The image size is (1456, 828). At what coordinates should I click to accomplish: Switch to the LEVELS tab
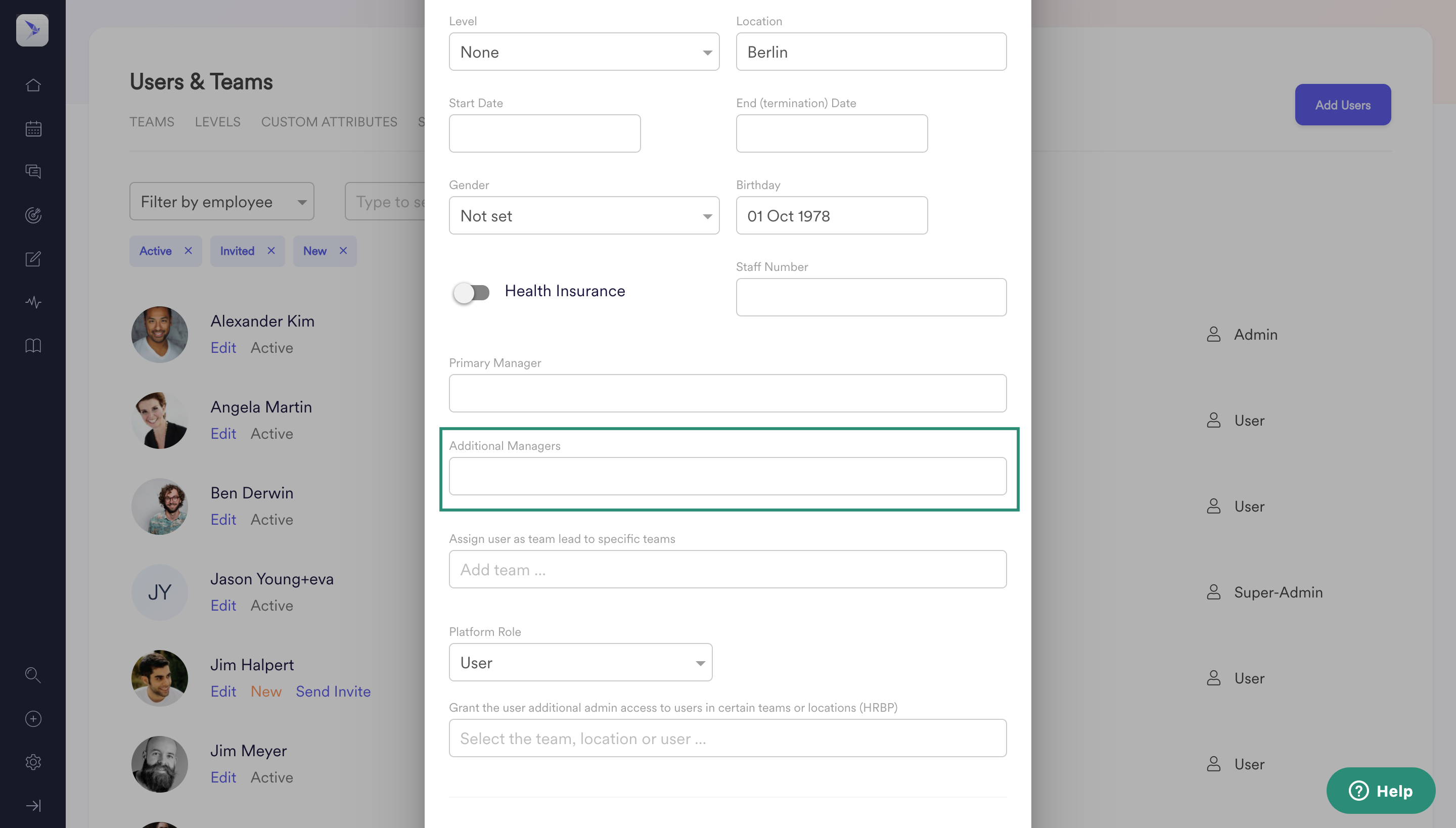pos(217,122)
